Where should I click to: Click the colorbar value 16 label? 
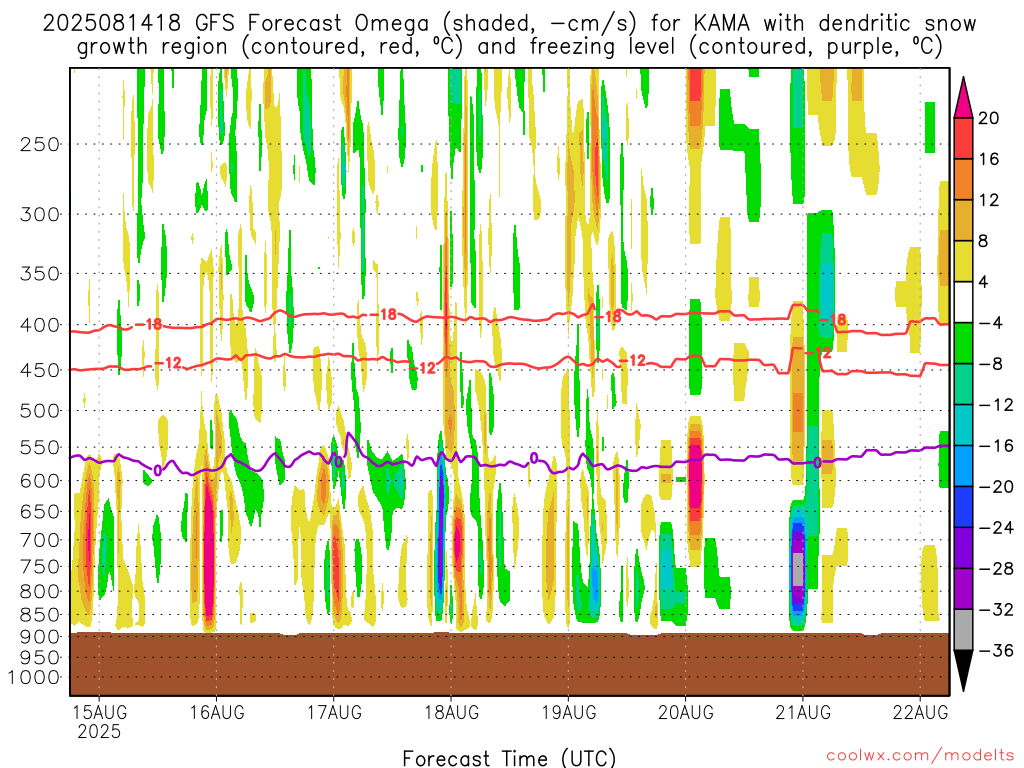[x=989, y=159]
